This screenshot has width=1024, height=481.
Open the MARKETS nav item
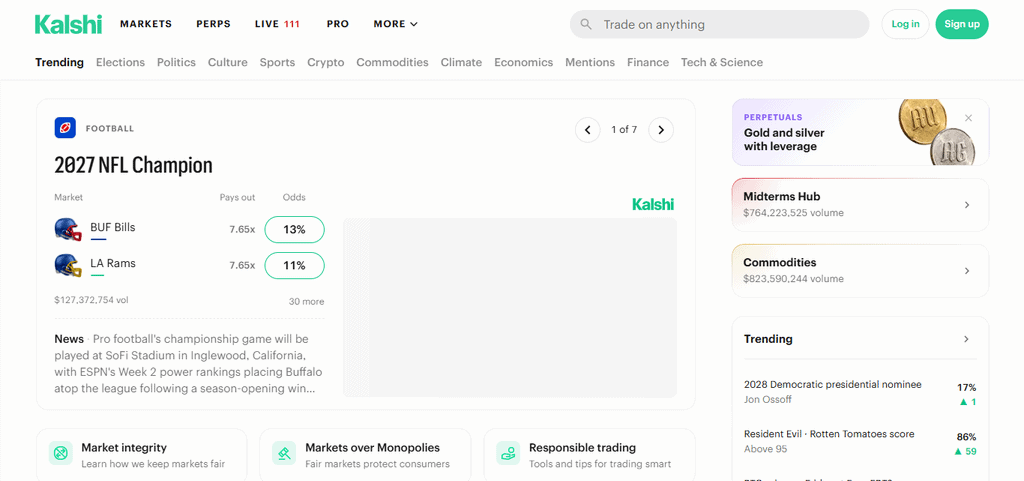pos(146,24)
